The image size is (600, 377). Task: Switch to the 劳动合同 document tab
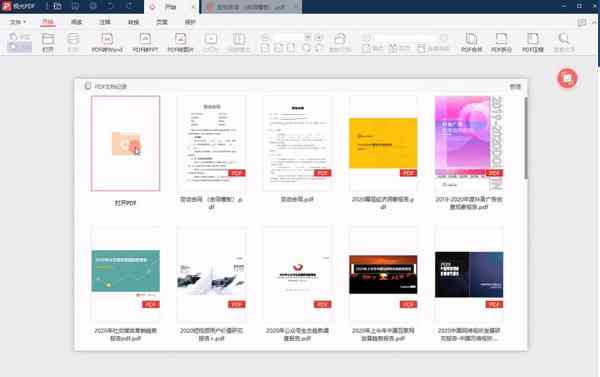[x=251, y=7]
